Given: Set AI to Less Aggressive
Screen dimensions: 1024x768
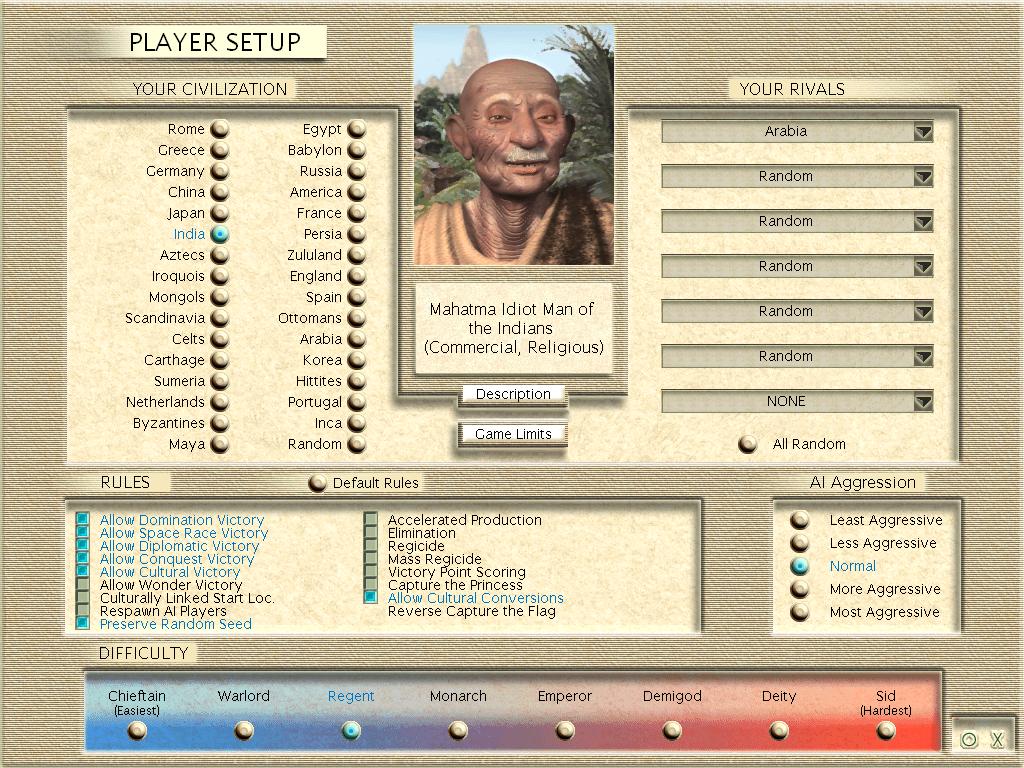Looking at the screenshot, I should click(x=800, y=543).
